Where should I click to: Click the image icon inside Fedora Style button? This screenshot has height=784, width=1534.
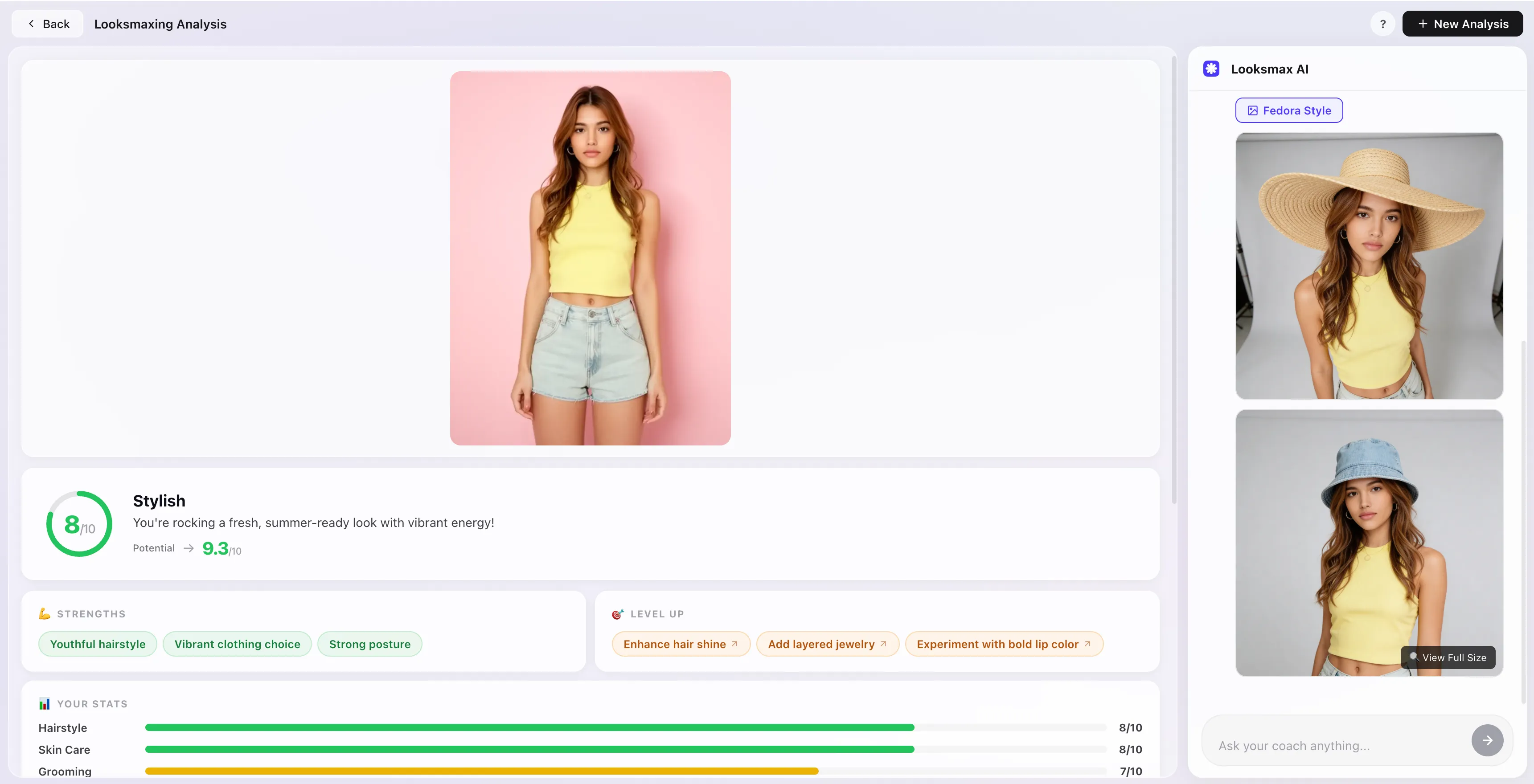[x=1253, y=110]
